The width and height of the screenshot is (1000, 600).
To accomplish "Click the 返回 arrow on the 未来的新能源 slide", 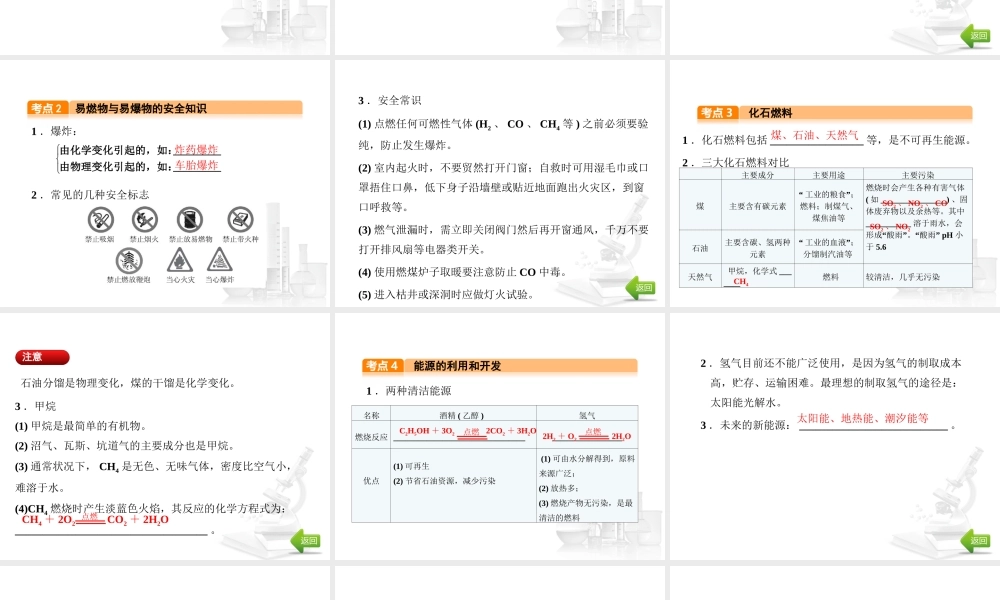I will (x=975, y=540).
